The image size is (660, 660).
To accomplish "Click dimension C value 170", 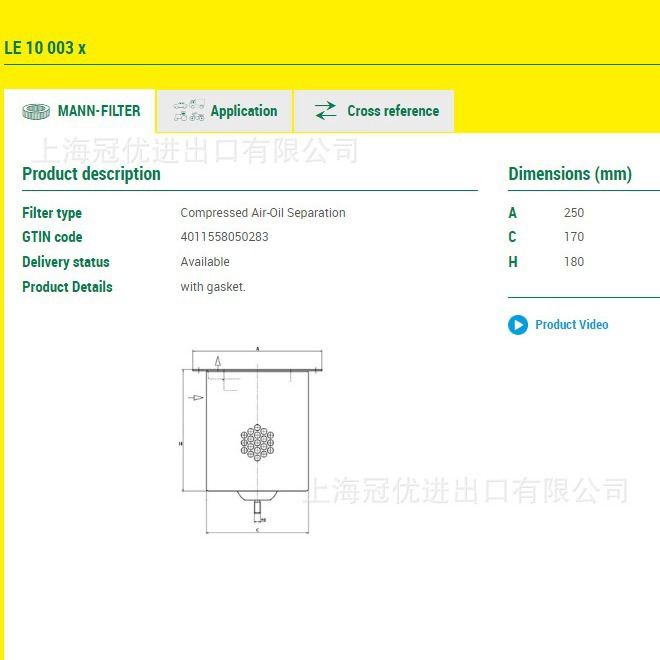I will (574, 237).
